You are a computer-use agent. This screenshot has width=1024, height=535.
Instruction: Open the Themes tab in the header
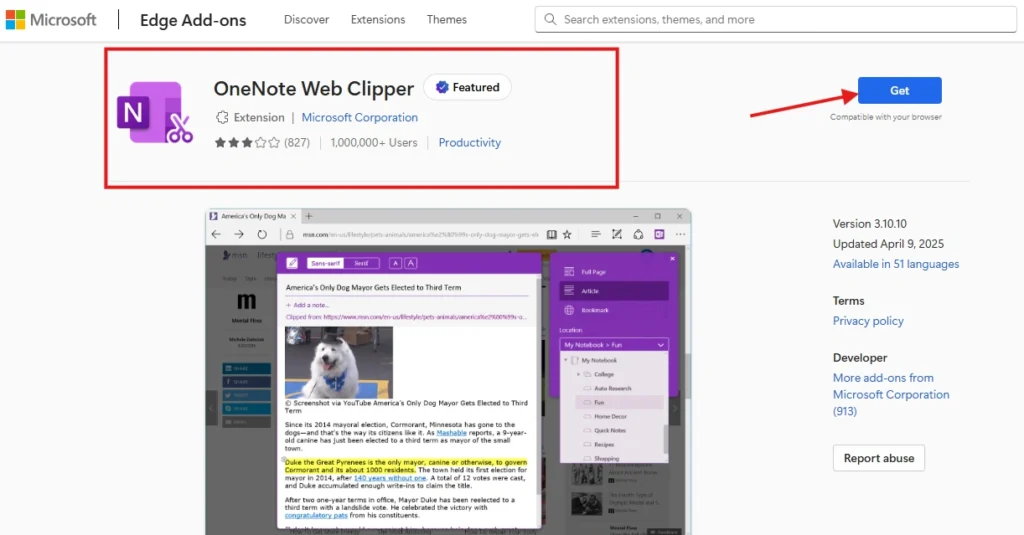pos(447,20)
